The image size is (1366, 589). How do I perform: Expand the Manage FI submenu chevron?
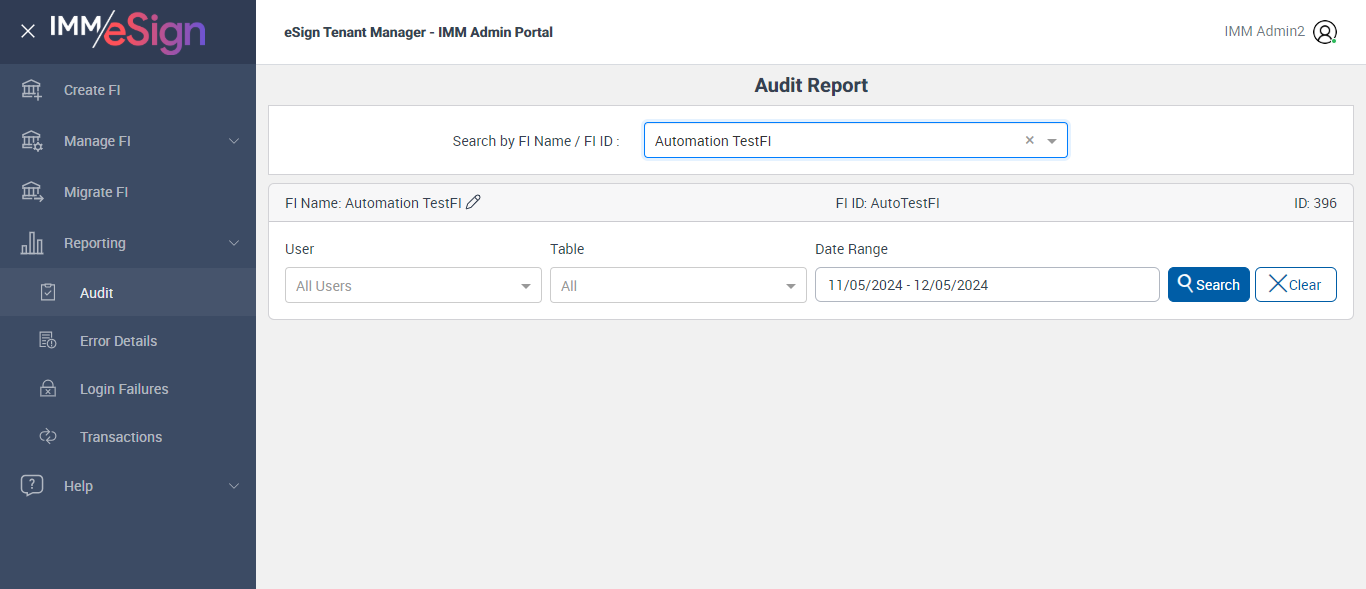pos(234,141)
